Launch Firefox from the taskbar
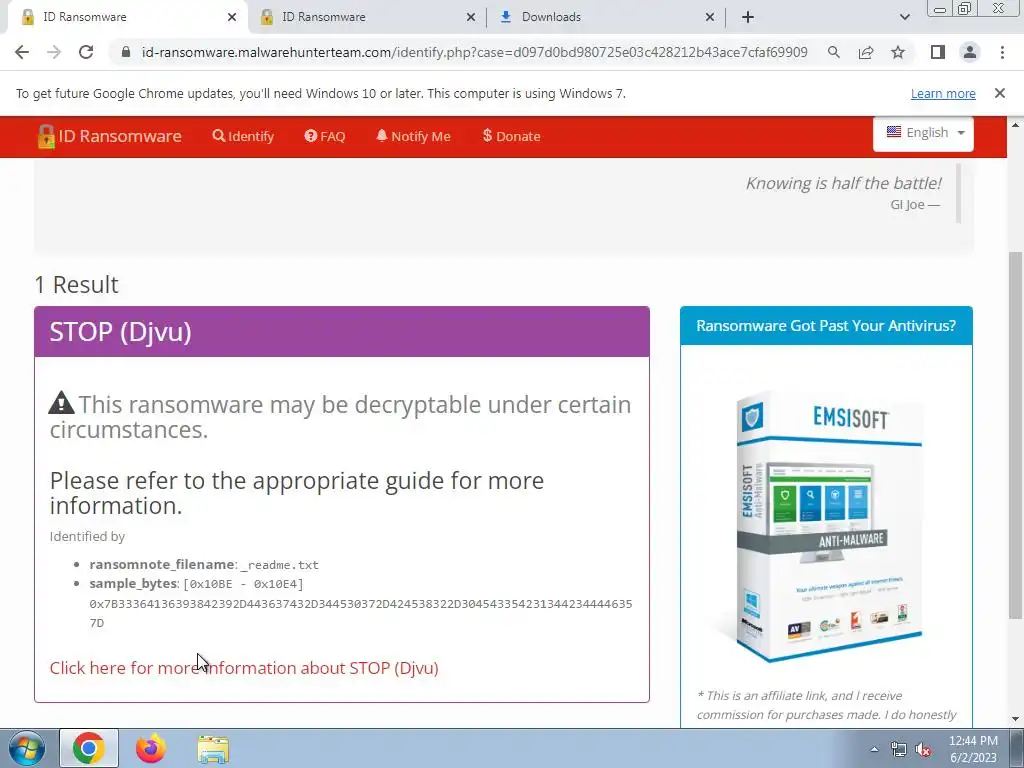 click(151, 748)
